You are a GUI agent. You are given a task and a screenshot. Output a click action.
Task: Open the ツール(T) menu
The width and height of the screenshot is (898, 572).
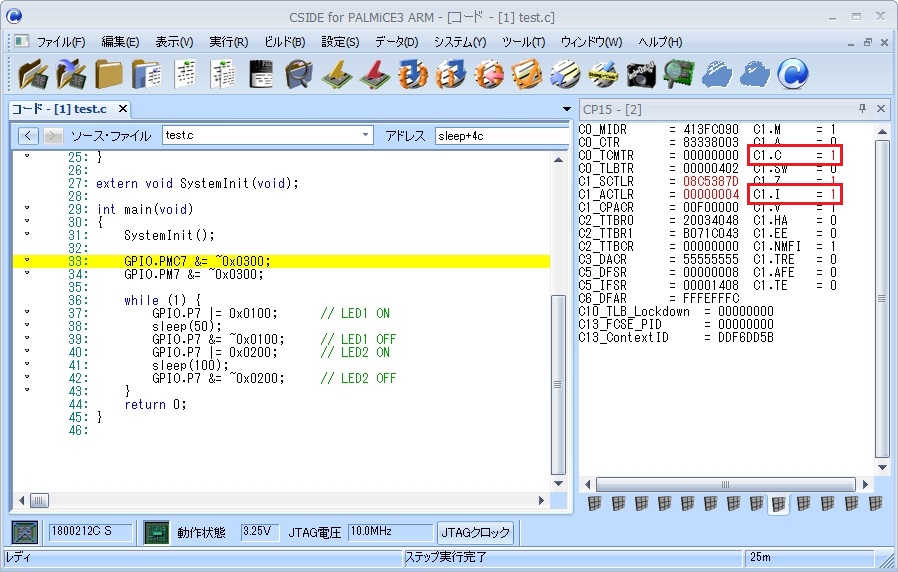[x=523, y=42]
